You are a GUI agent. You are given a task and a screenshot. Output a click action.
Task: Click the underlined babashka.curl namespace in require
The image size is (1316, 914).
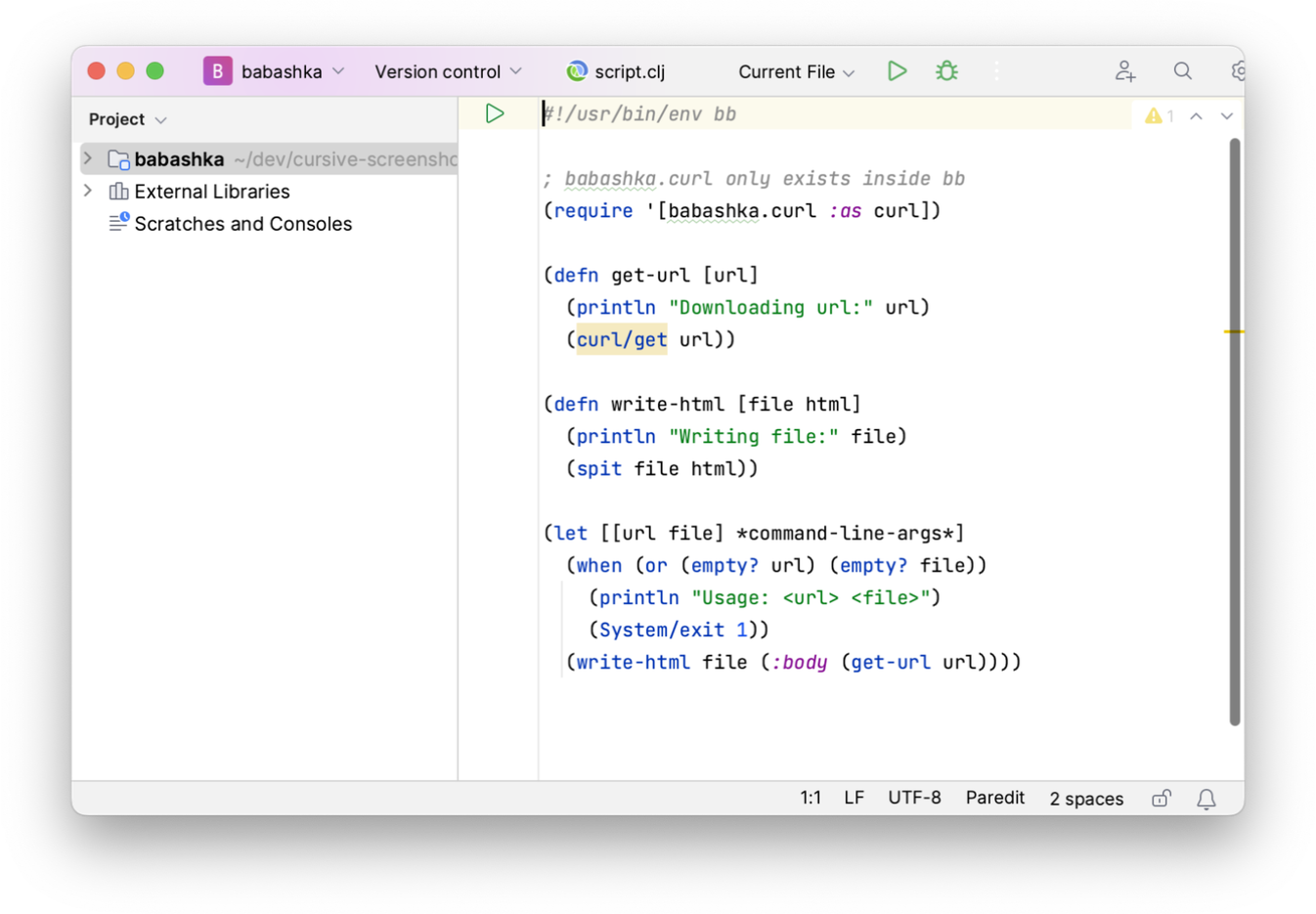pos(742,210)
